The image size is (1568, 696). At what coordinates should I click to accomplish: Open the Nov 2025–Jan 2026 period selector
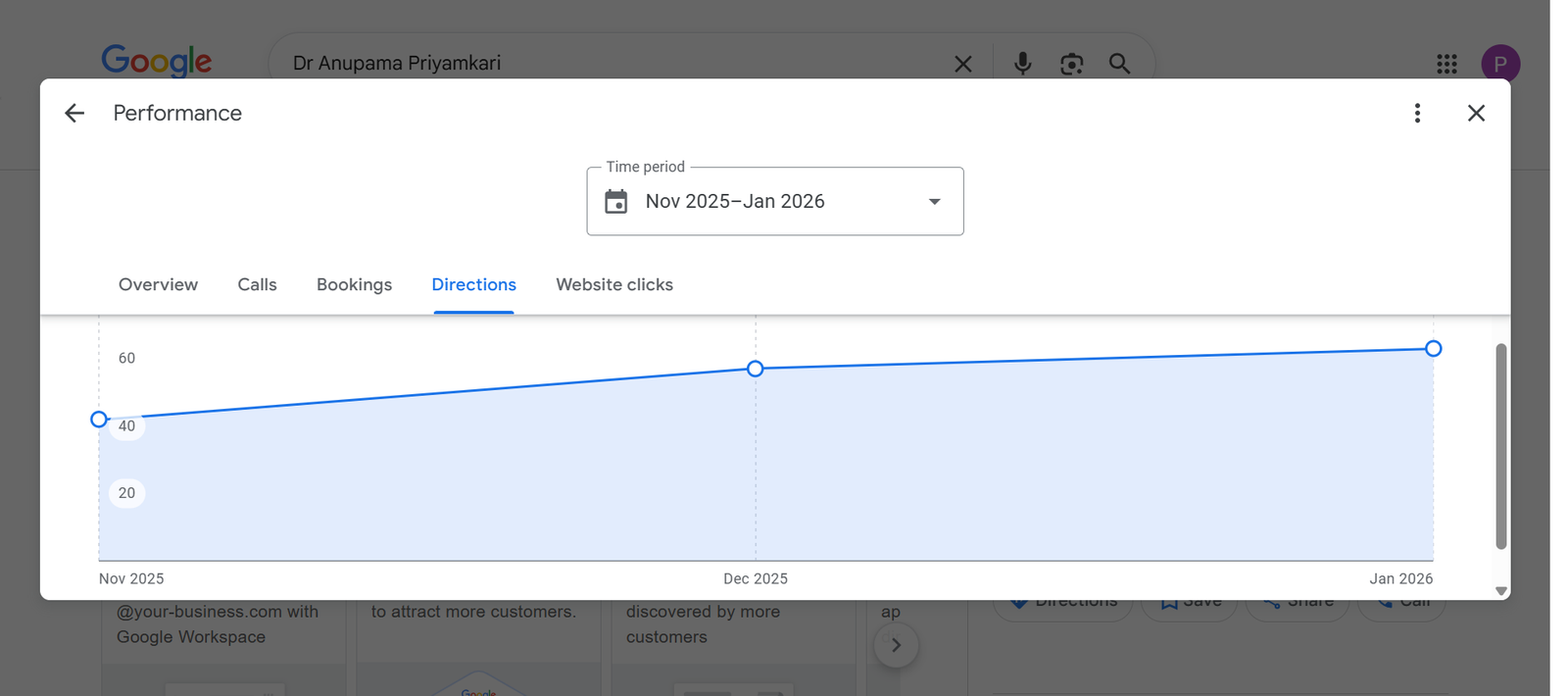point(774,202)
